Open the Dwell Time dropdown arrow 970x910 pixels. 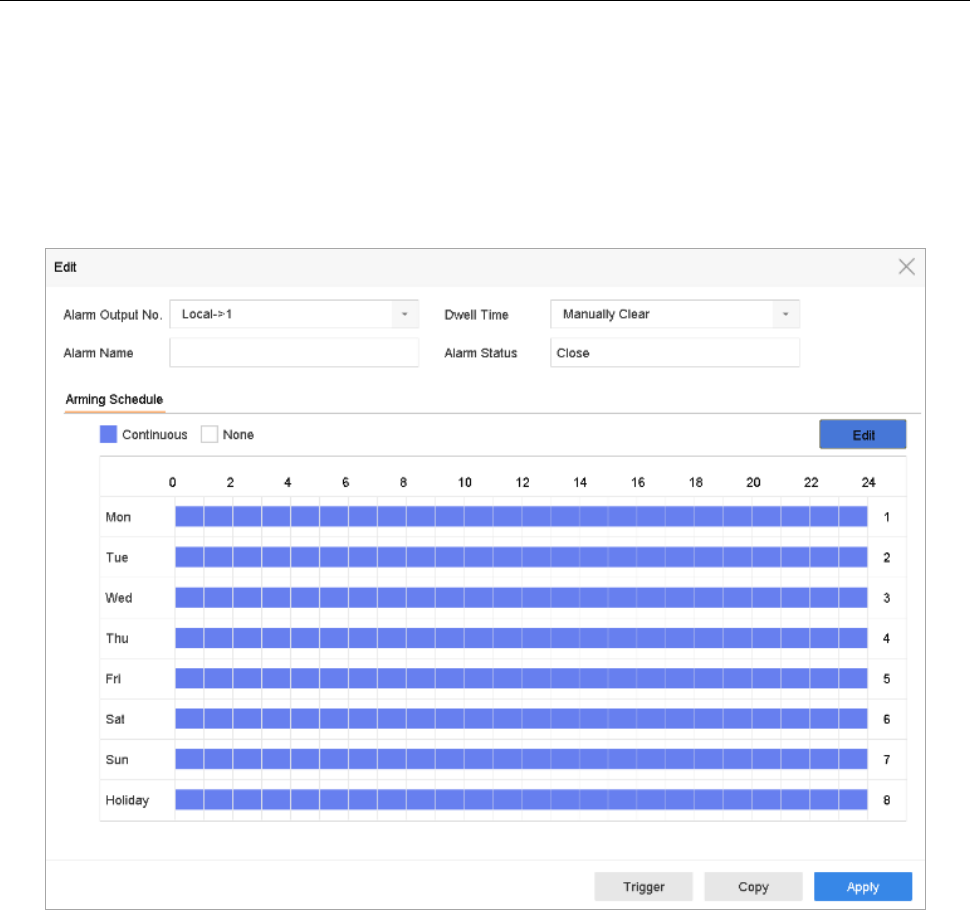pos(786,314)
